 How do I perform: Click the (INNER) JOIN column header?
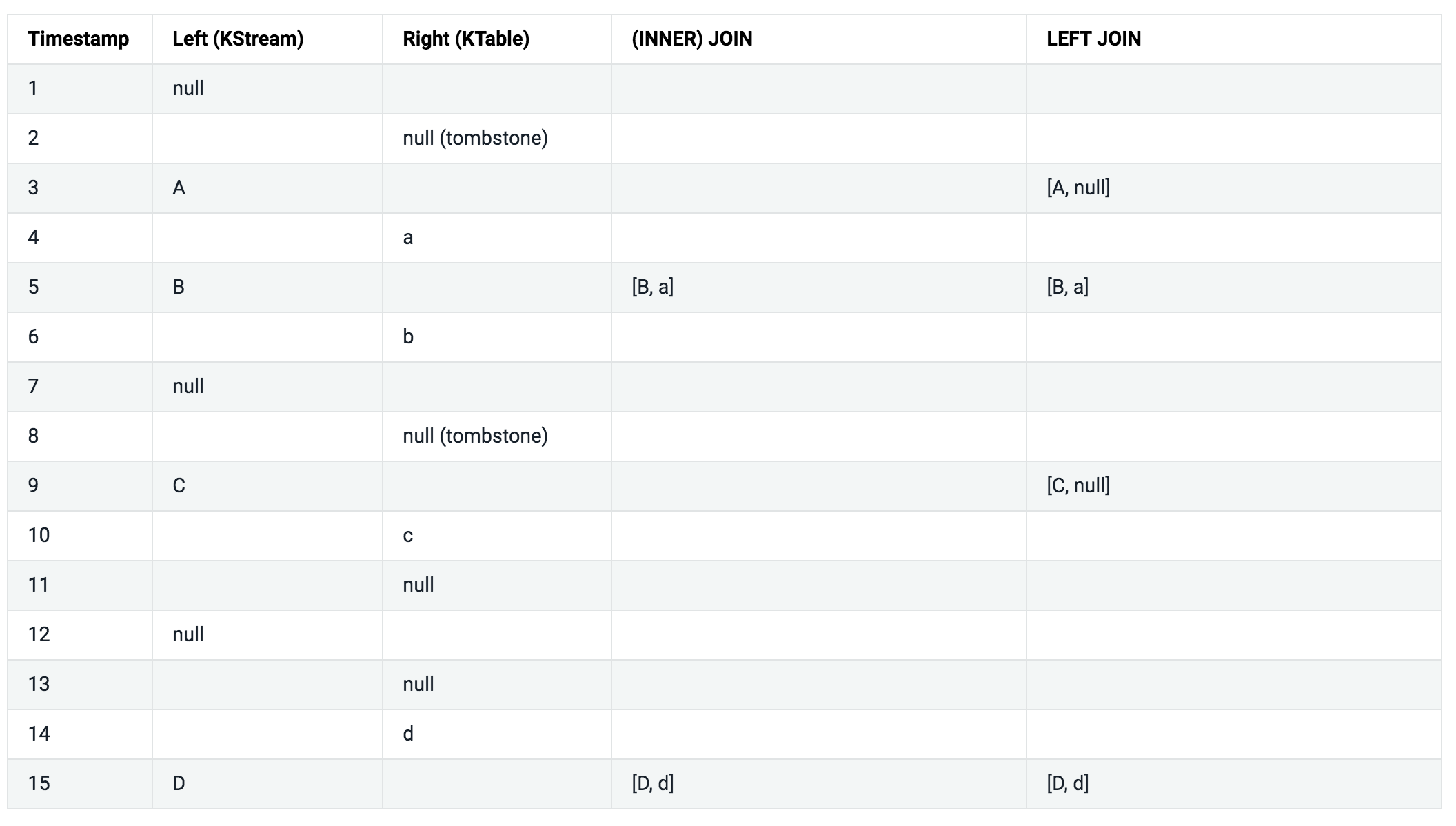(691, 39)
